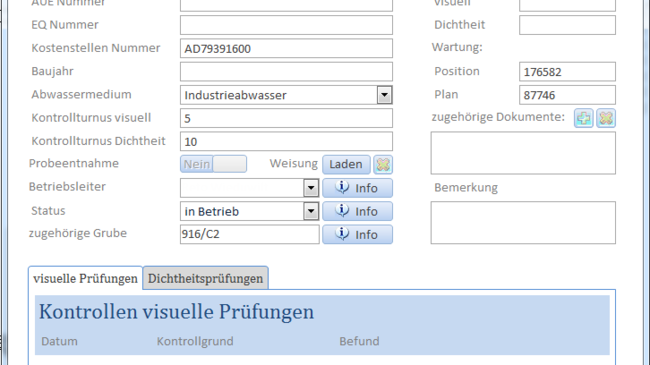Click the add document plus icon
The image size is (650, 365).
(584, 118)
